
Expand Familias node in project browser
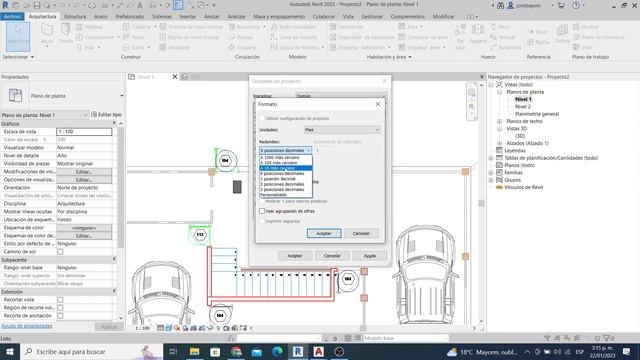click(x=491, y=173)
